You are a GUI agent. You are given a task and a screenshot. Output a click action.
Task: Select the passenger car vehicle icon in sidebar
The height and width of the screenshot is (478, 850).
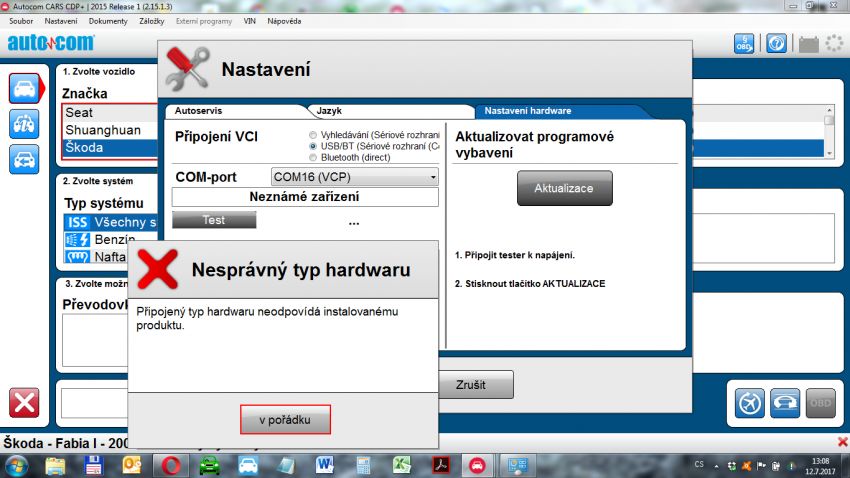(x=24, y=88)
